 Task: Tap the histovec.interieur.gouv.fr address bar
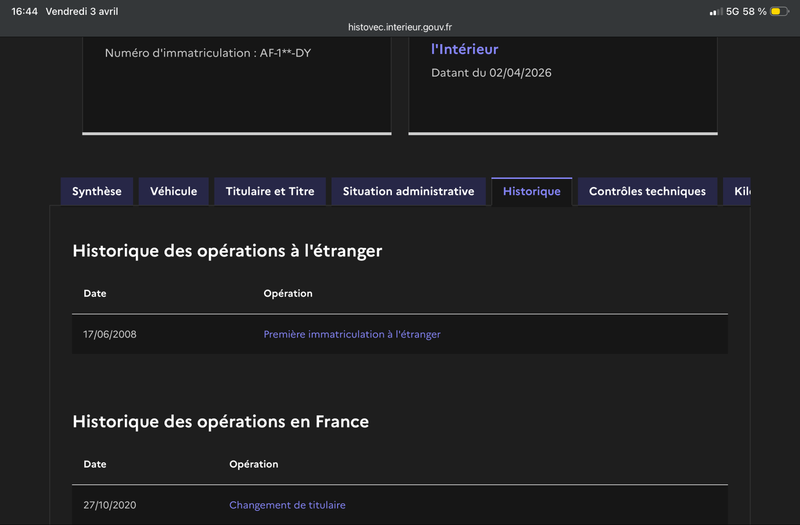(400, 27)
